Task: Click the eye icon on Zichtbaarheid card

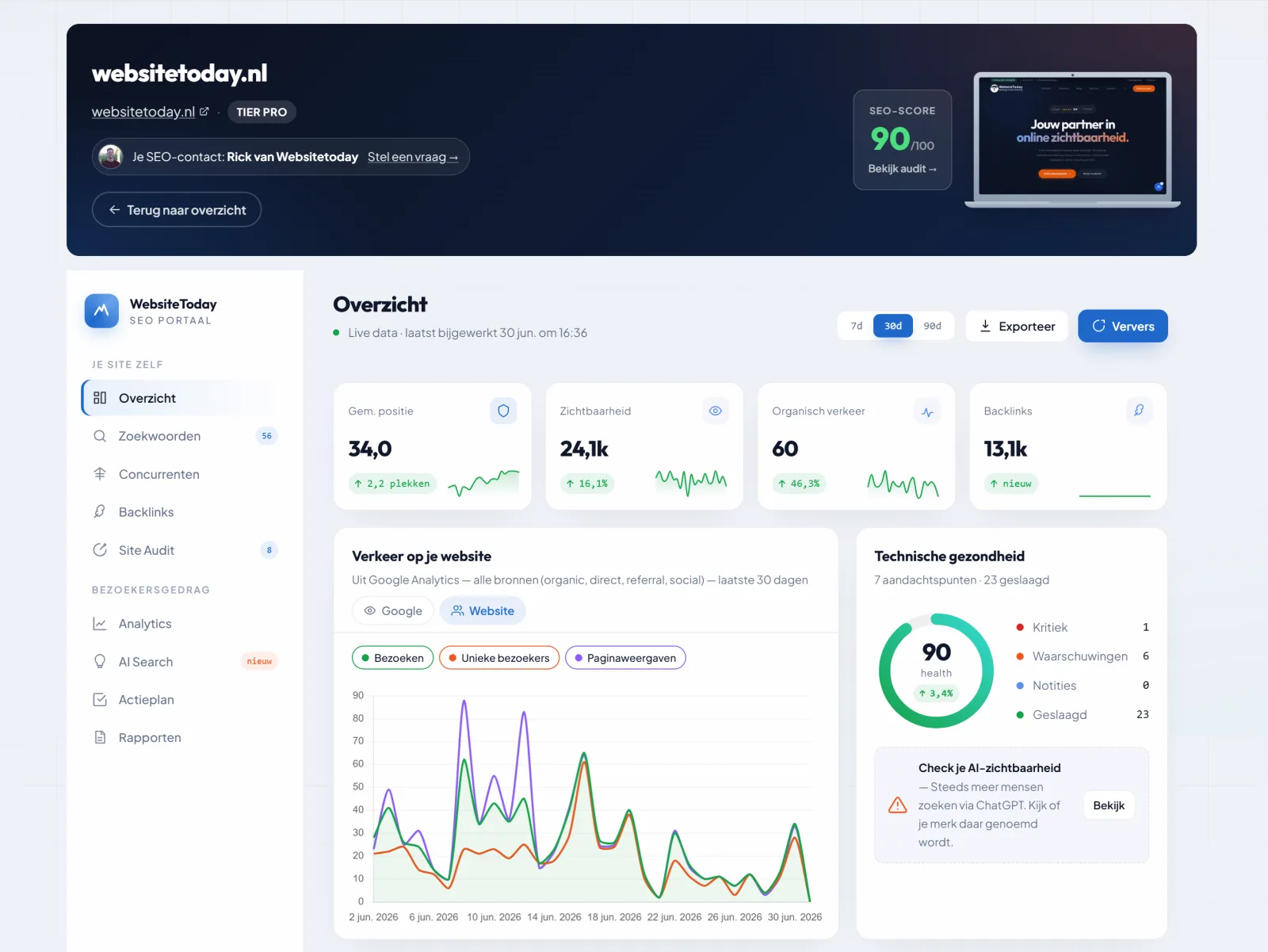Action: [x=716, y=411]
